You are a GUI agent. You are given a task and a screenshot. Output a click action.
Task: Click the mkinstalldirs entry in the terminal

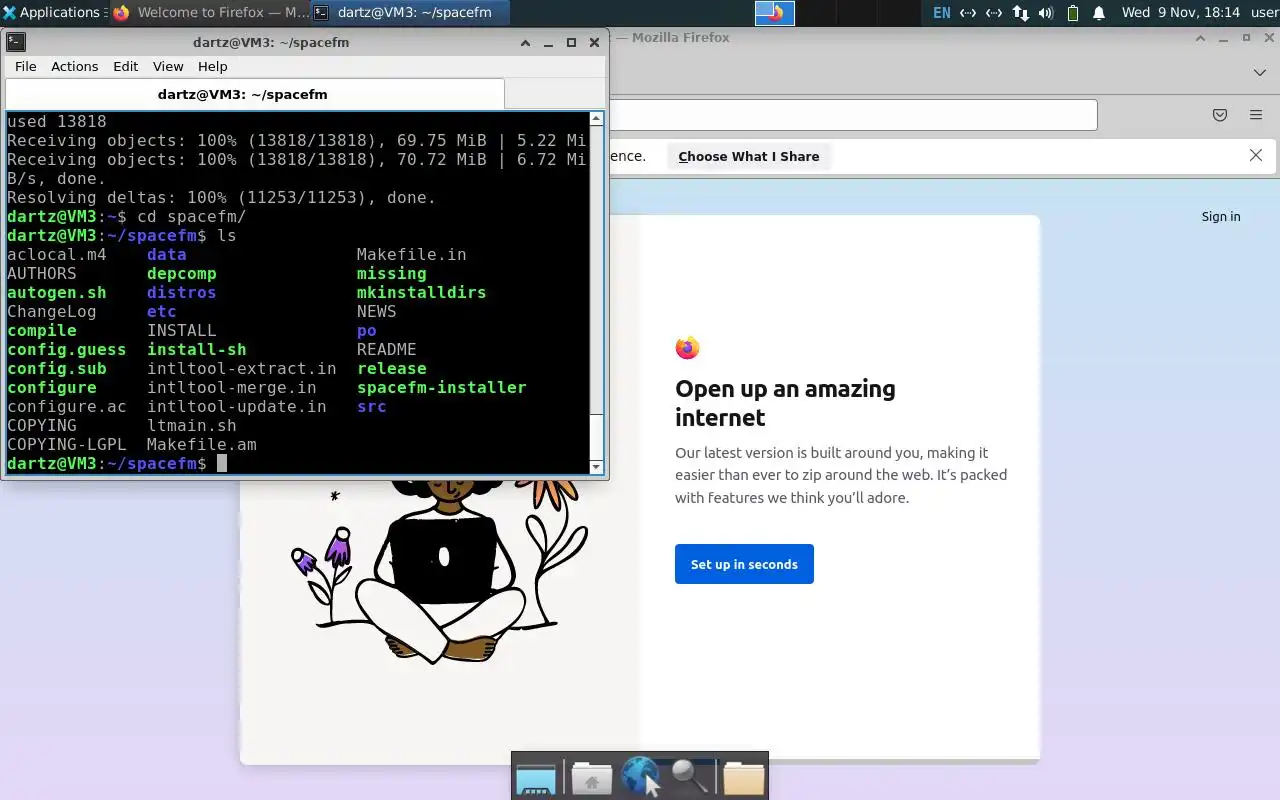(421, 293)
